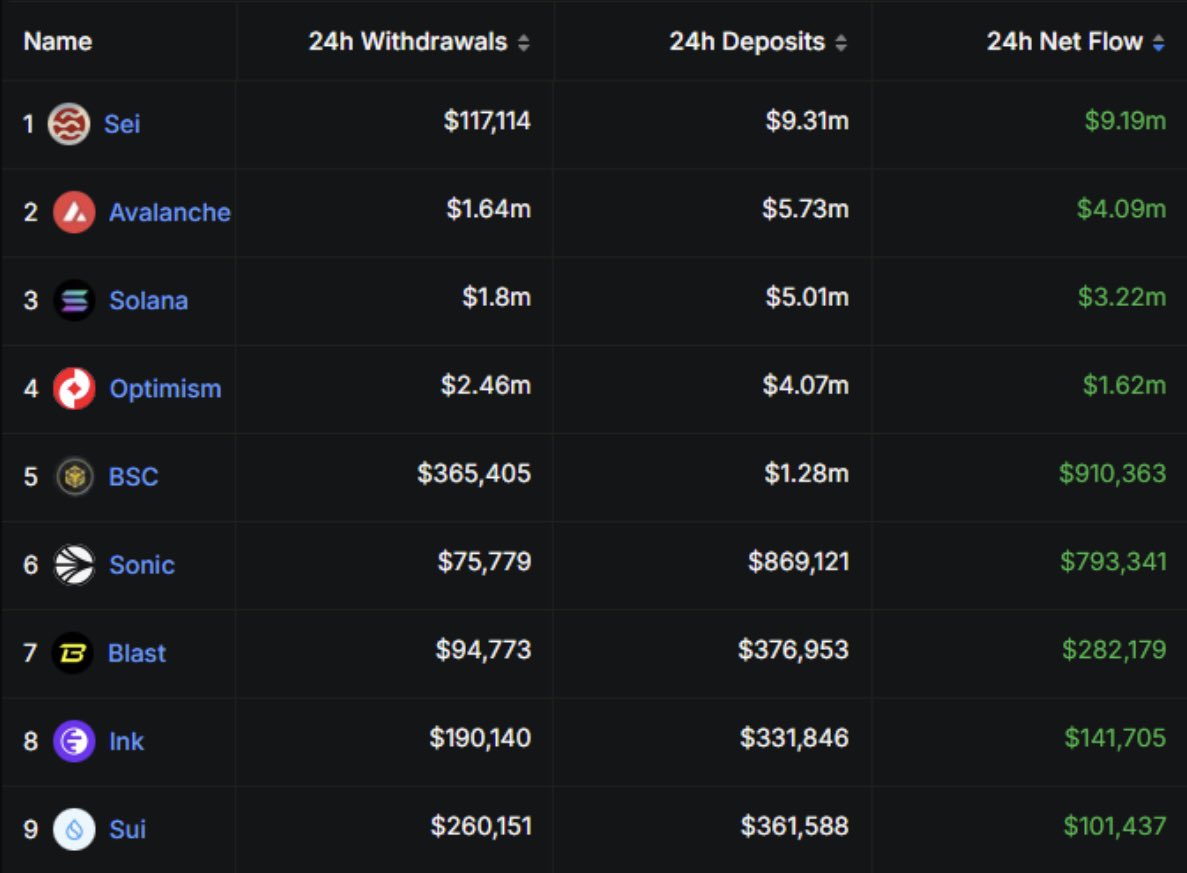Select Sei deposits value $9.31m
The image size is (1187, 873).
point(807,120)
